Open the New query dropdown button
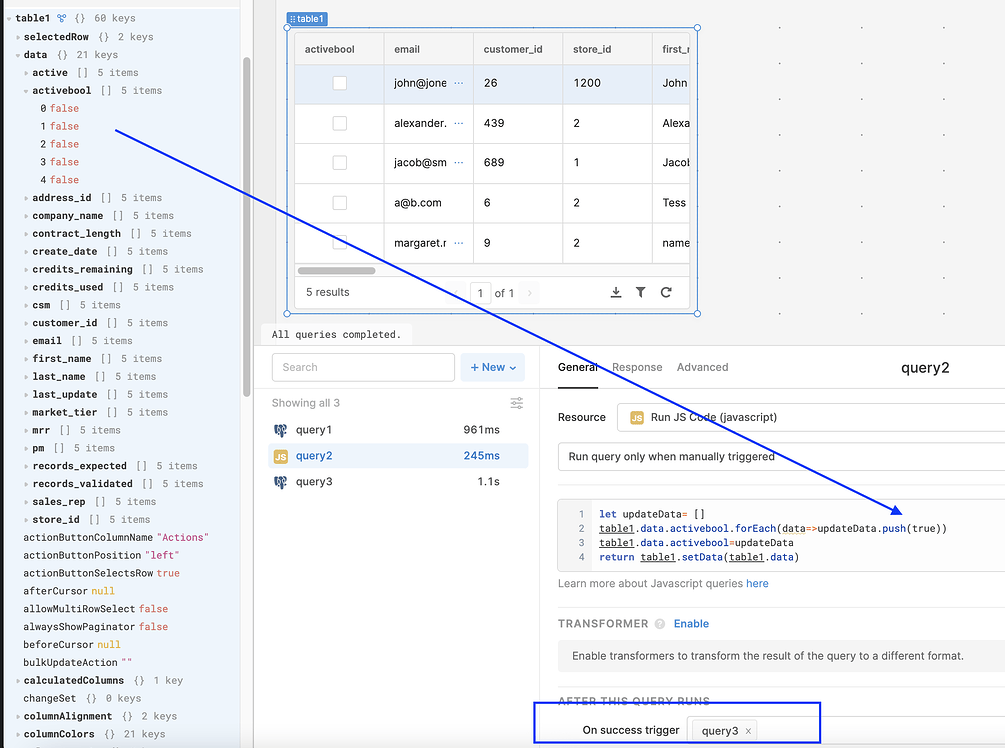This screenshot has width=1005, height=748. 492,367
